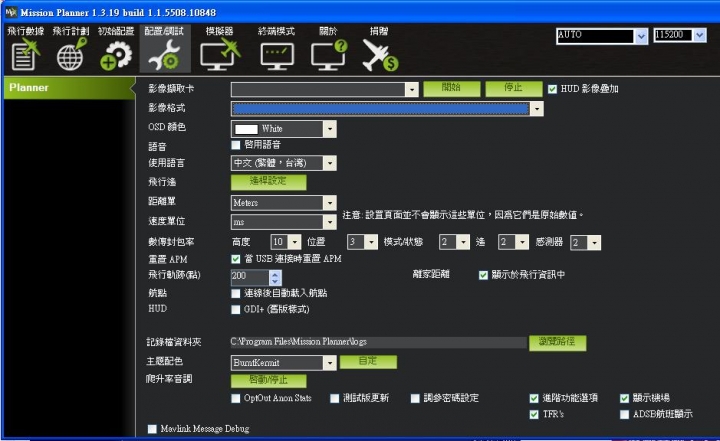Image resolution: width=720 pixels, height=441 pixels.
Task: Click the 瀏覽路徑 browse log path button
Action: [557, 342]
